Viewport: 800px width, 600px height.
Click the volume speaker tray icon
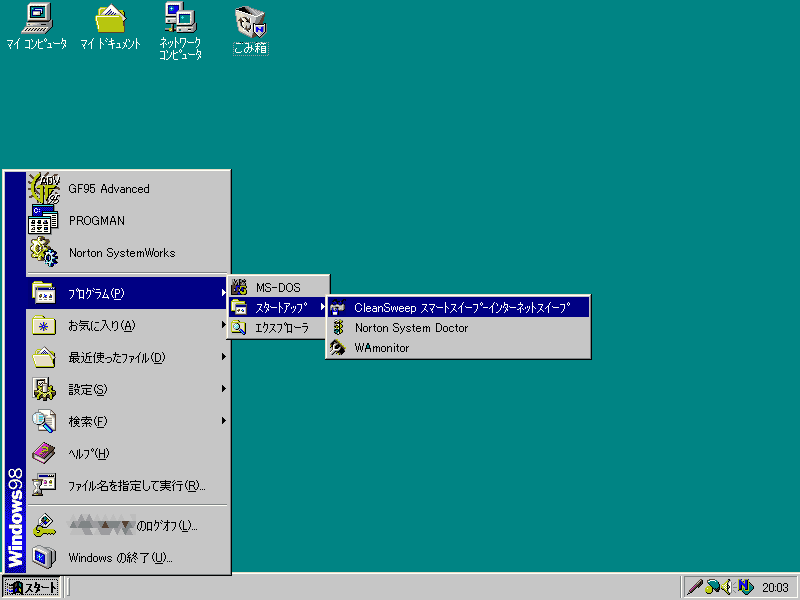point(727,587)
